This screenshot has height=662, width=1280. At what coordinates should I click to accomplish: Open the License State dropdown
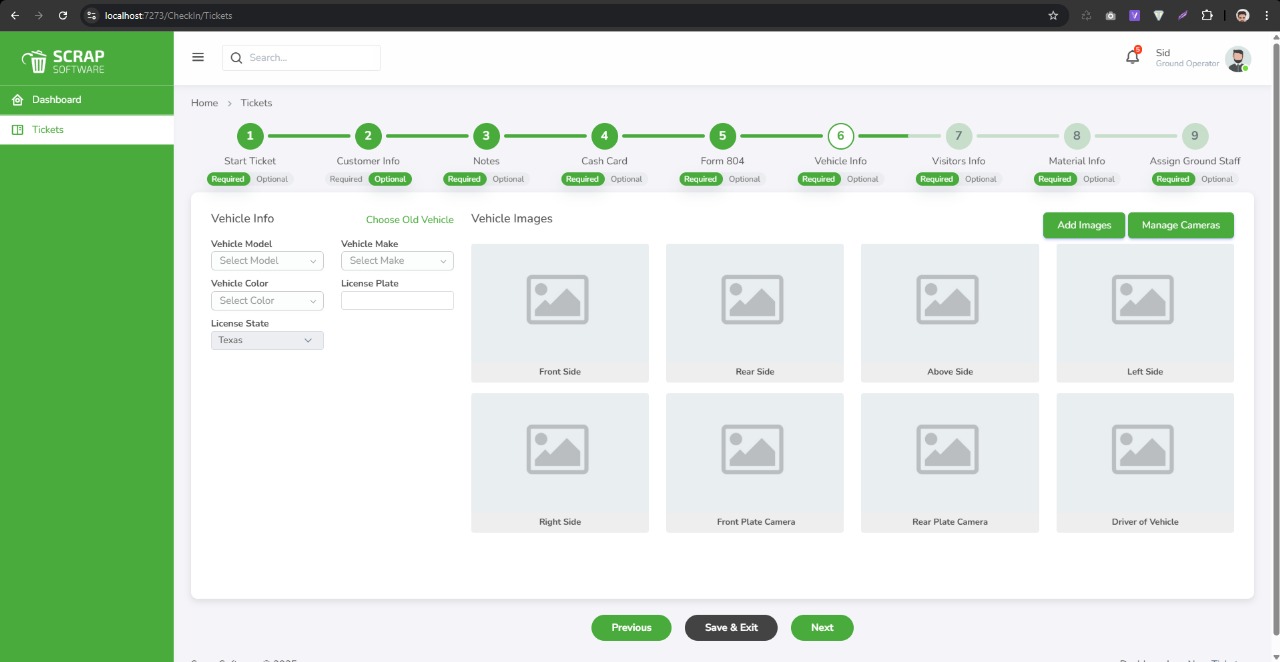267,340
